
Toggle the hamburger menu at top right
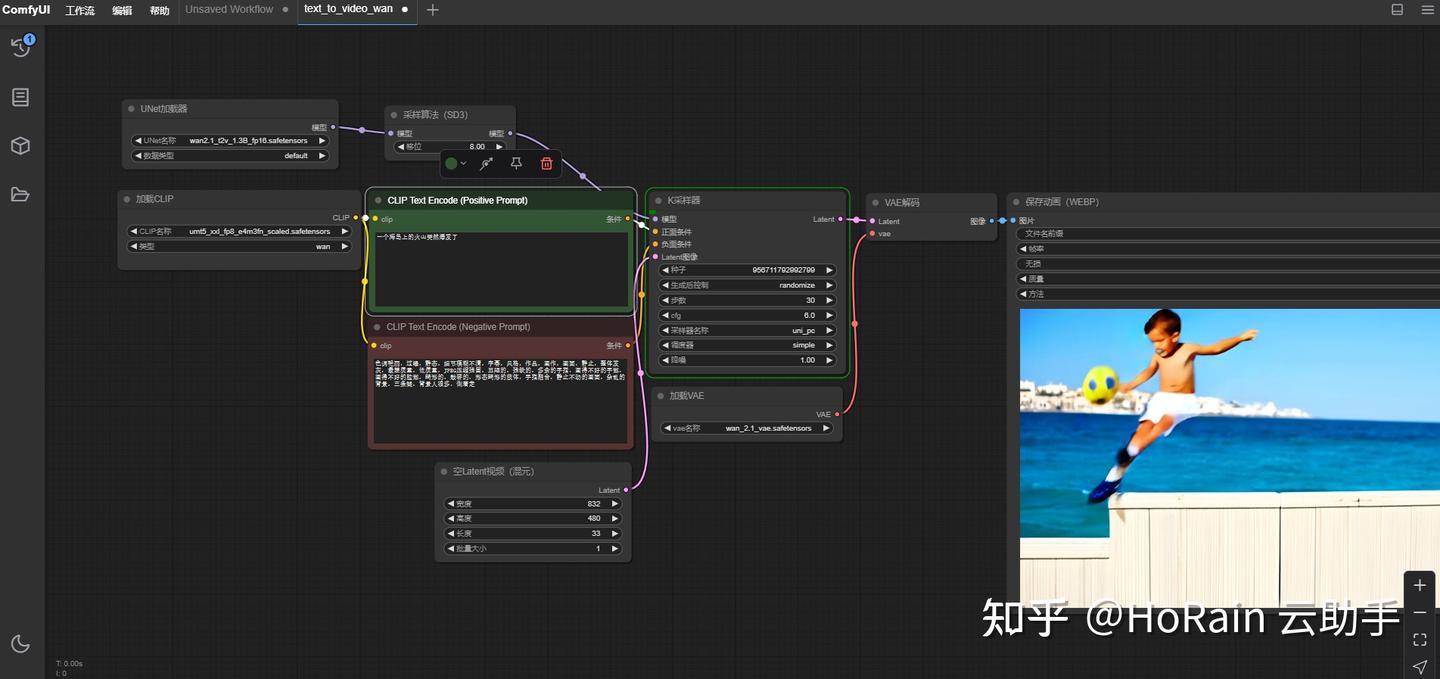click(x=1427, y=9)
